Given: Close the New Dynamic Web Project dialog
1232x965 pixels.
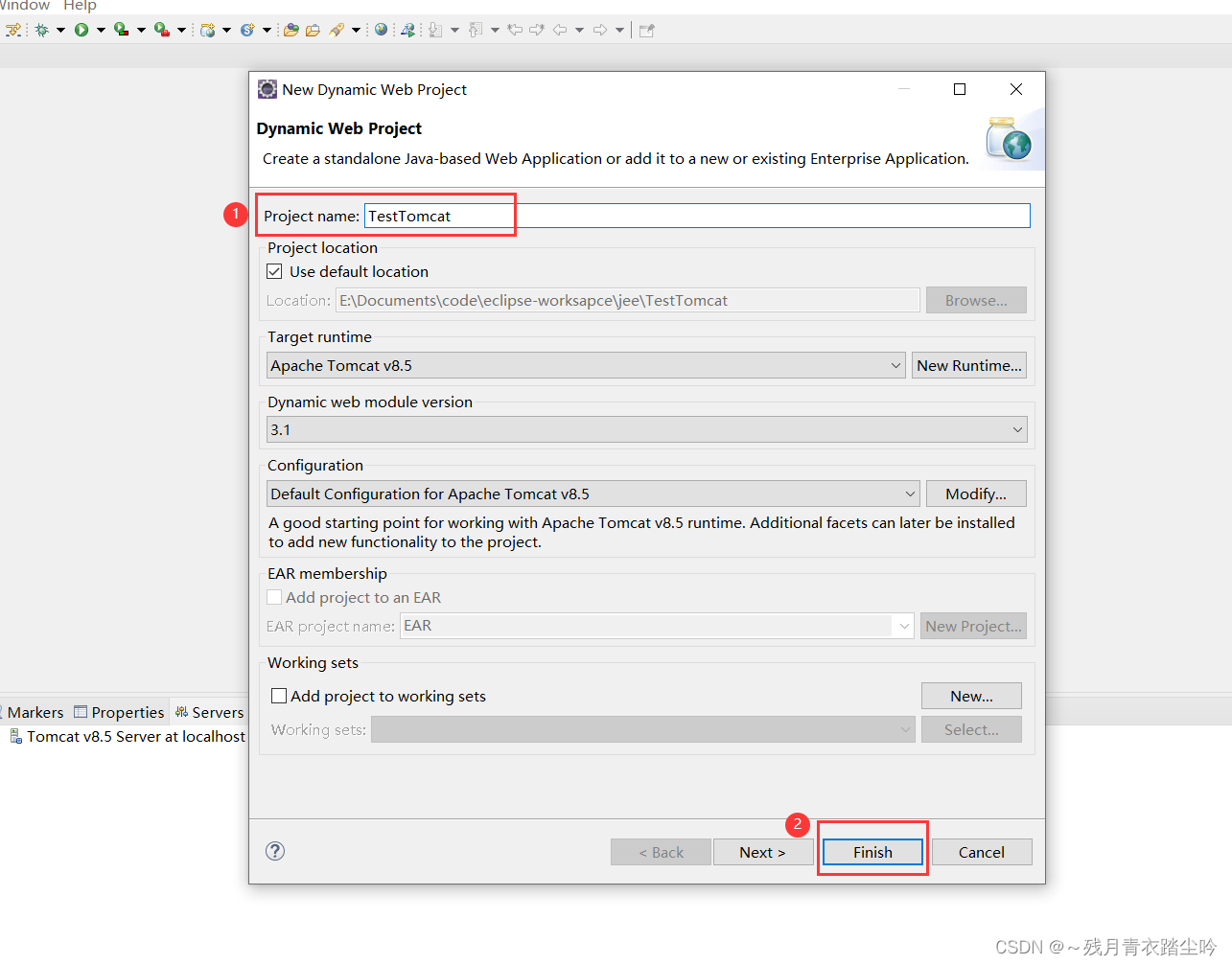Looking at the screenshot, I should click(1016, 89).
